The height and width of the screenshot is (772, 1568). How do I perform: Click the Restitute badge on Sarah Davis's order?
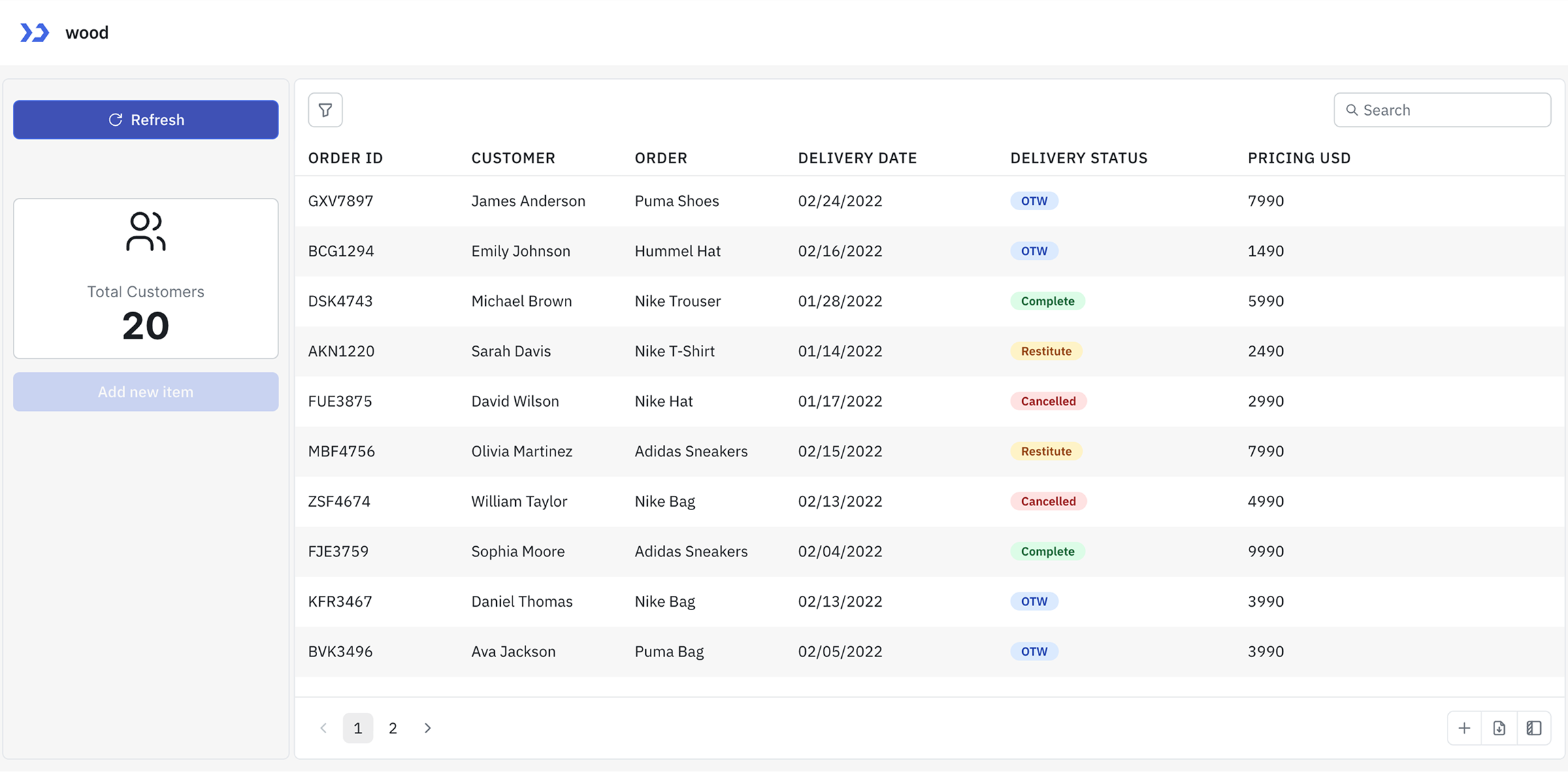[1046, 350]
